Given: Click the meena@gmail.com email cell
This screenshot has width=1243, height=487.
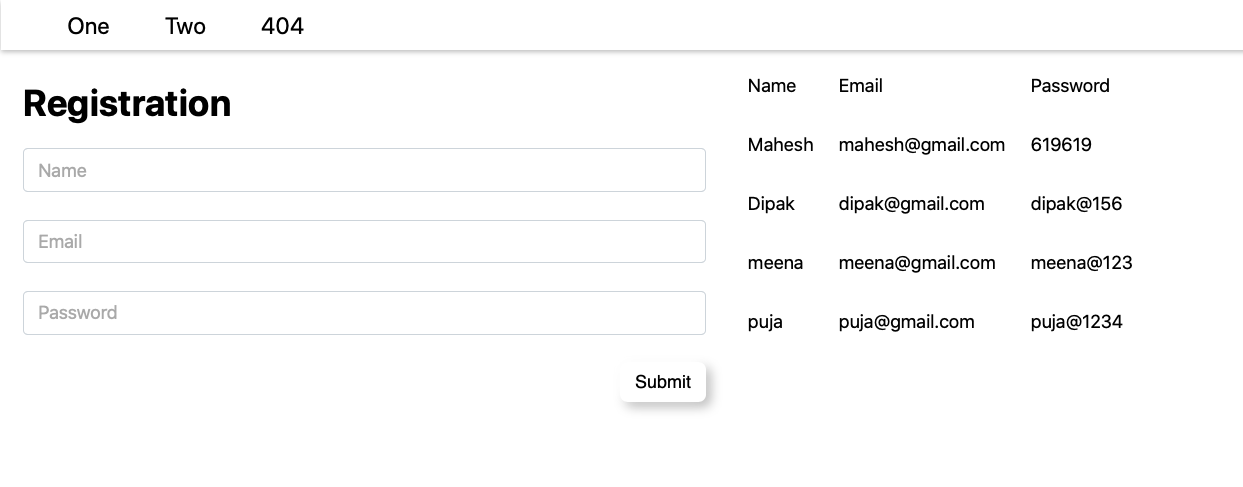Looking at the screenshot, I should [x=917, y=263].
